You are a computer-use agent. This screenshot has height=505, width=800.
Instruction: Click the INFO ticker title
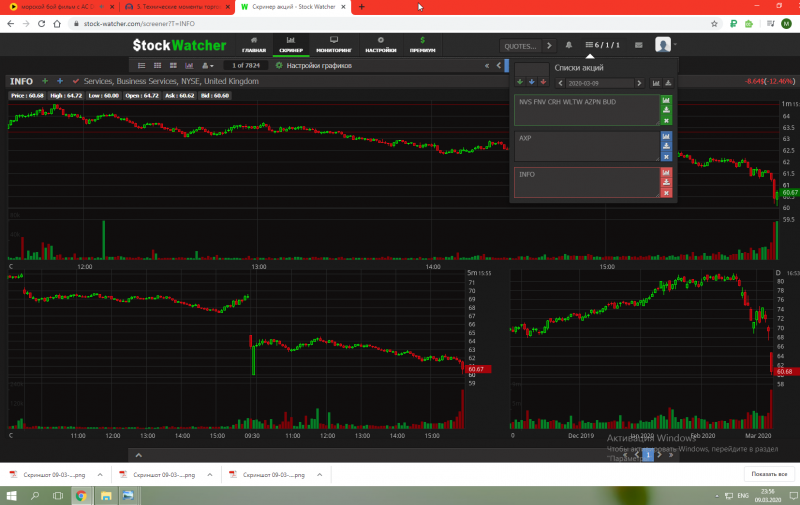point(21,81)
